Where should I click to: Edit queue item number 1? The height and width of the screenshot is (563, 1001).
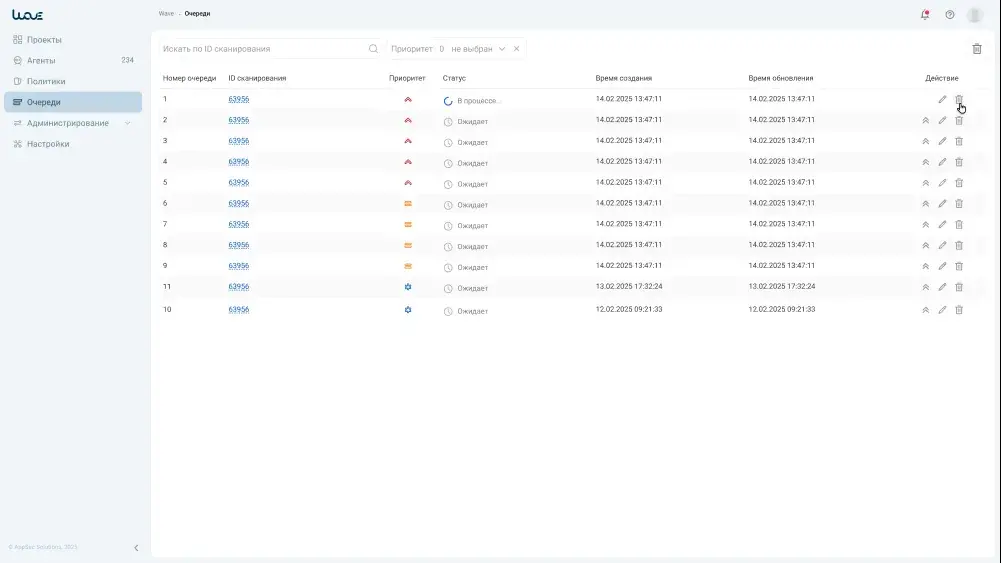point(942,100)
